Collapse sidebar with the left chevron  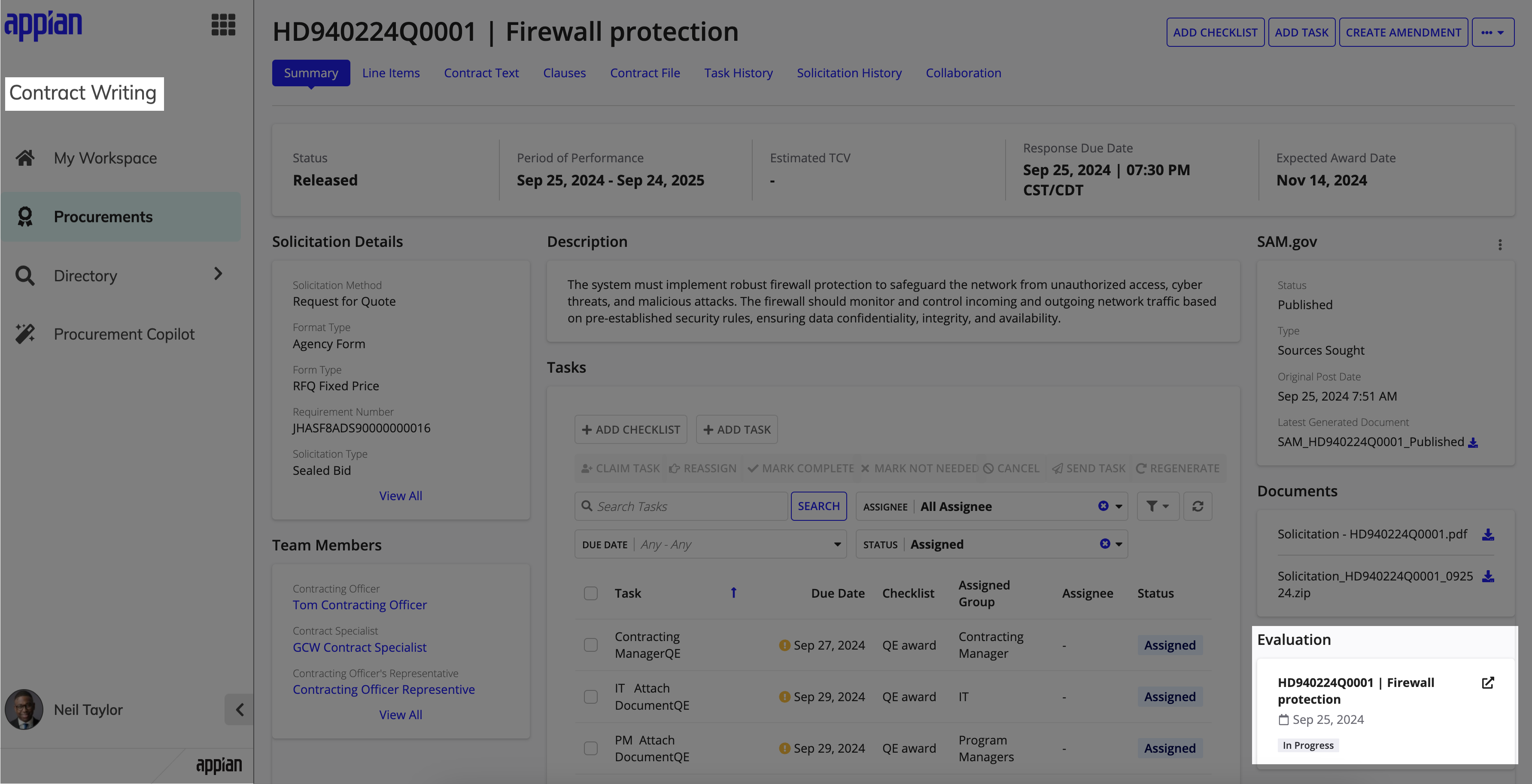click(239, 709)
